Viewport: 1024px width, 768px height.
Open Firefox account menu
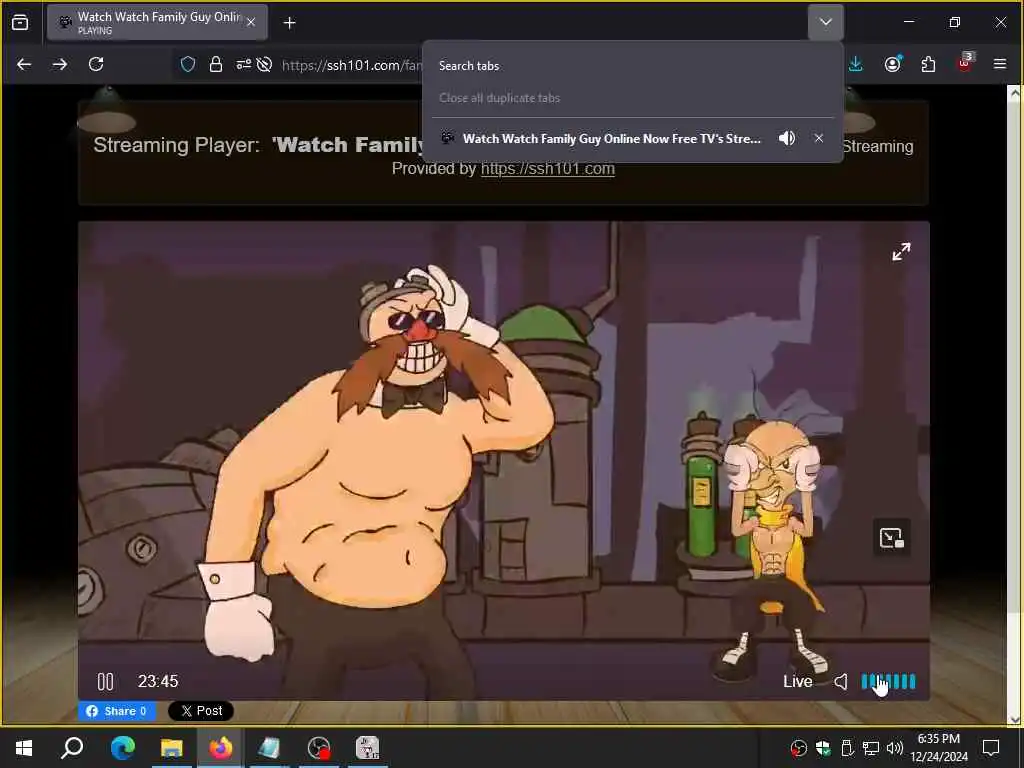click(892, 64)
